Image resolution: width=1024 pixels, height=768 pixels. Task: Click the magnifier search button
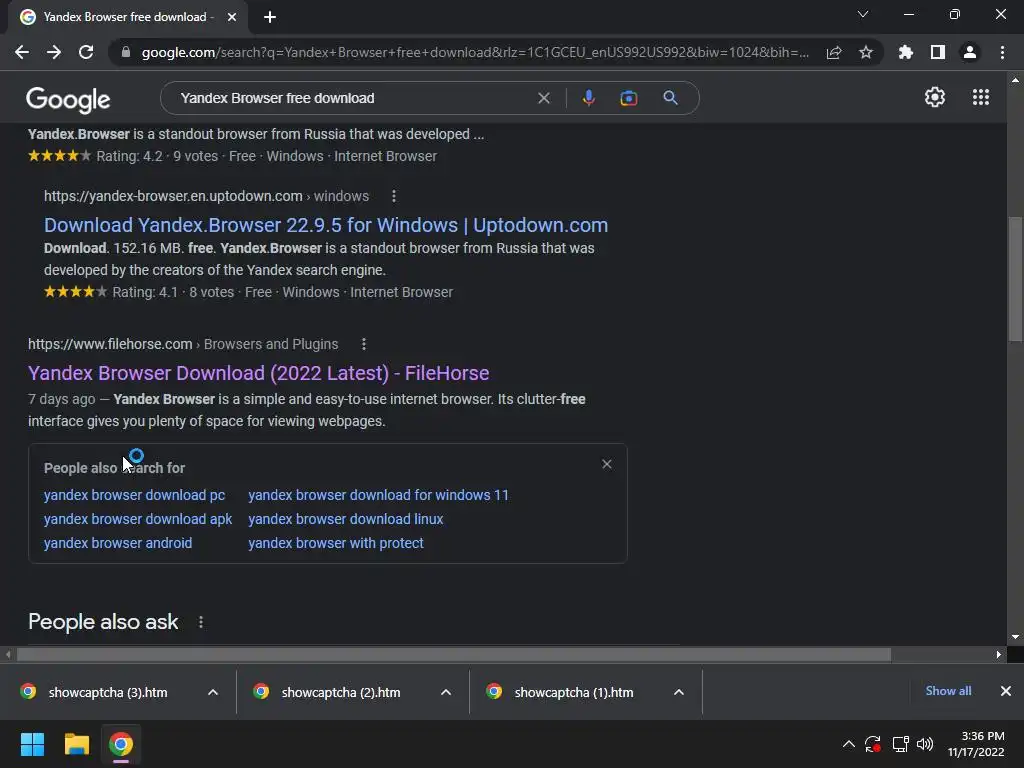tap(670, 98)
